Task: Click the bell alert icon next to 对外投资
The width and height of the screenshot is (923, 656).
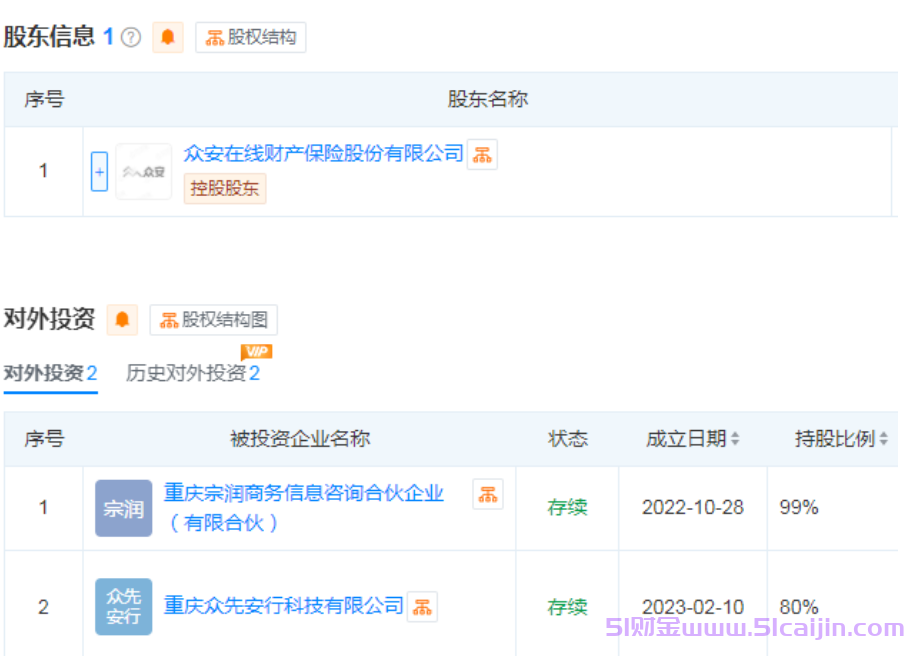Action: [122, 320]
